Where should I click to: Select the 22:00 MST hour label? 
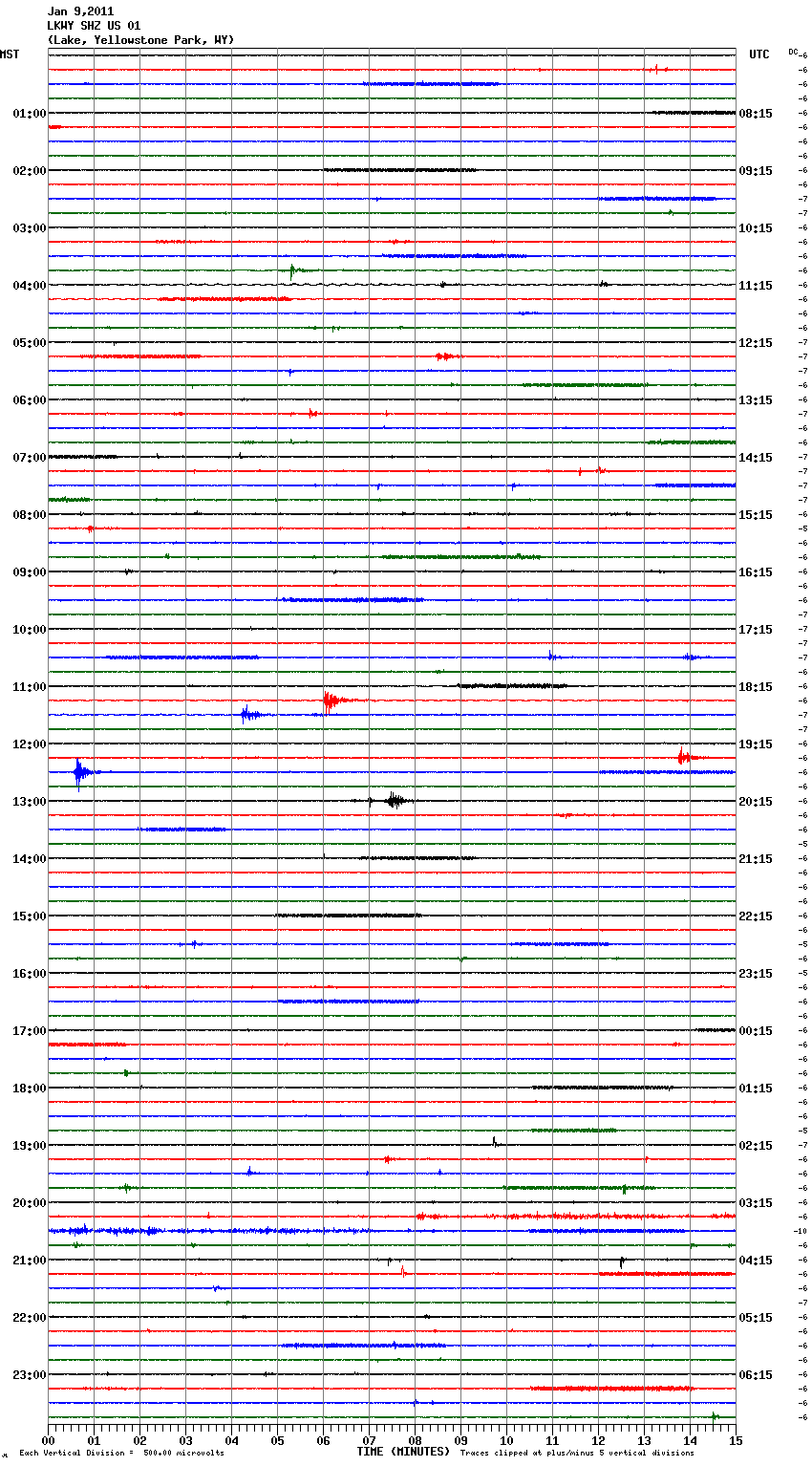pos(30,1318)
